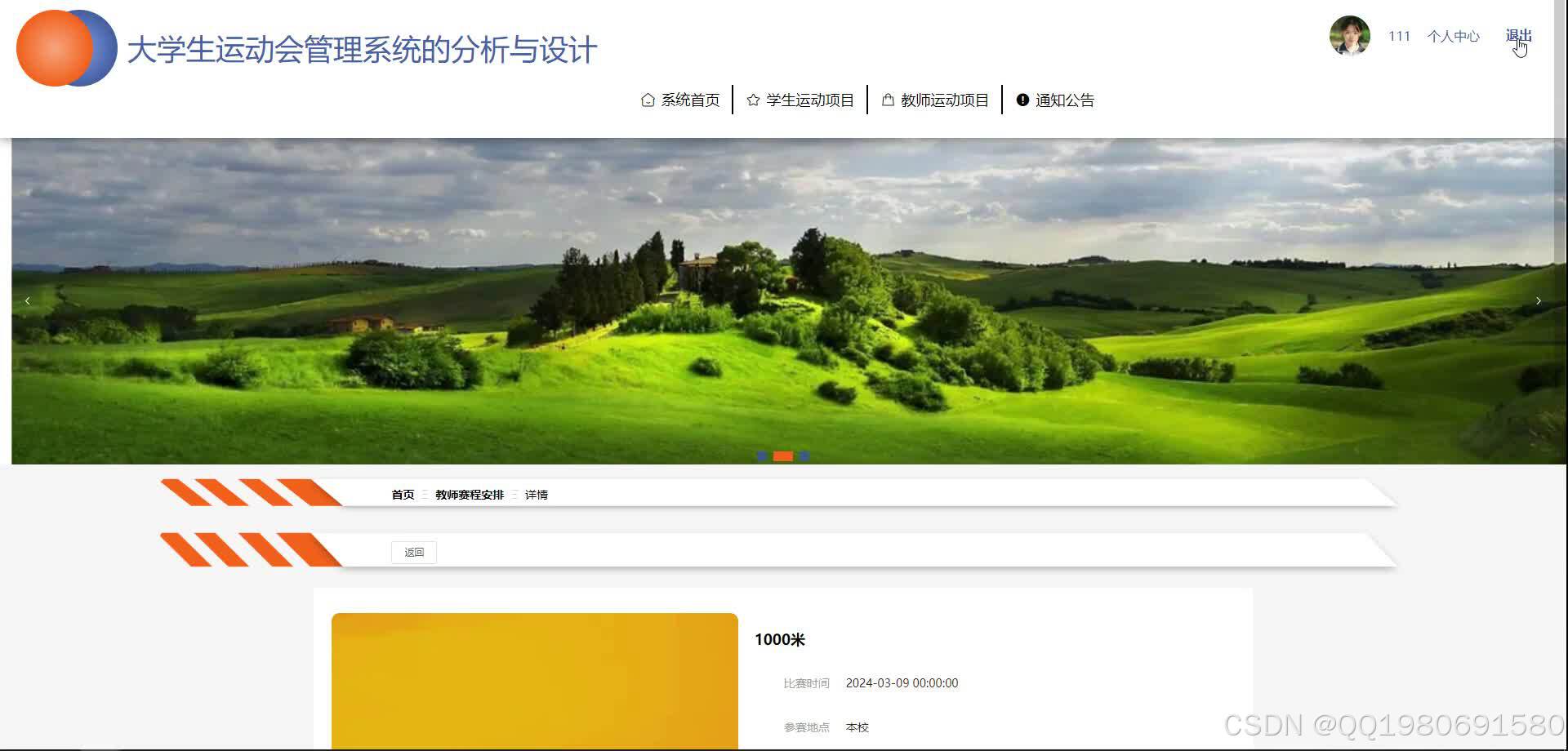Click the 1000米 event title

[780, 640]
